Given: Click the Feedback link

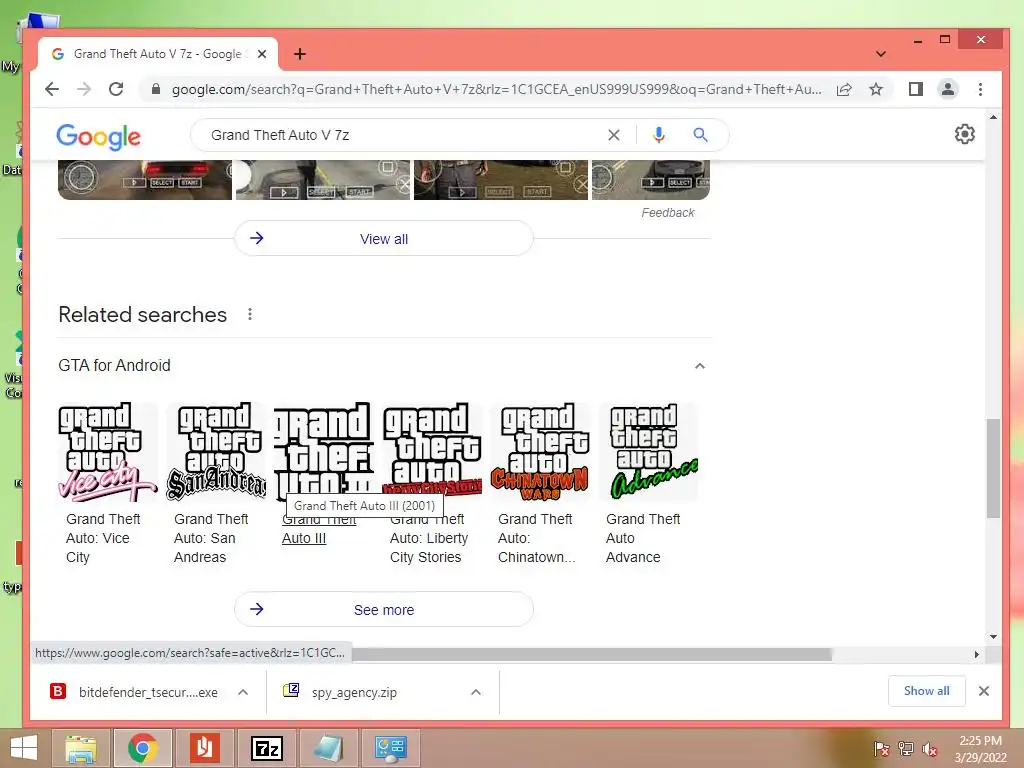Looking at the screenshot, I should point(667,213).
